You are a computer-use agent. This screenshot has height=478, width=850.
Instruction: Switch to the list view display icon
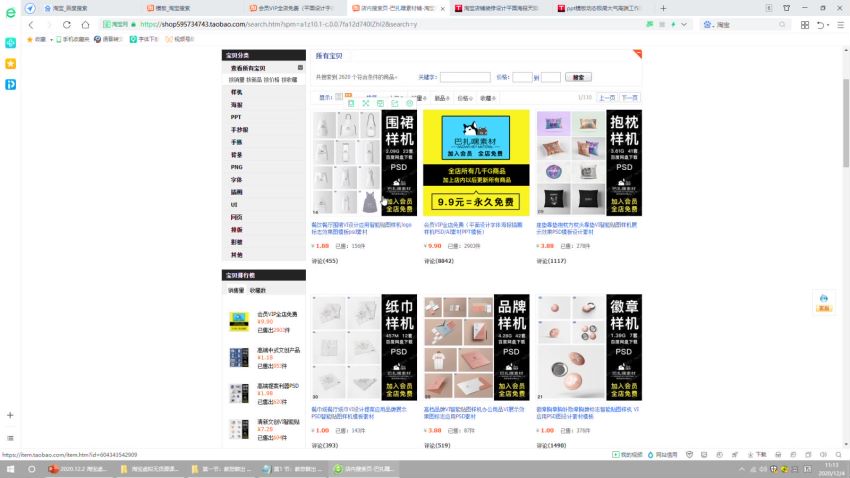[339, 97]
